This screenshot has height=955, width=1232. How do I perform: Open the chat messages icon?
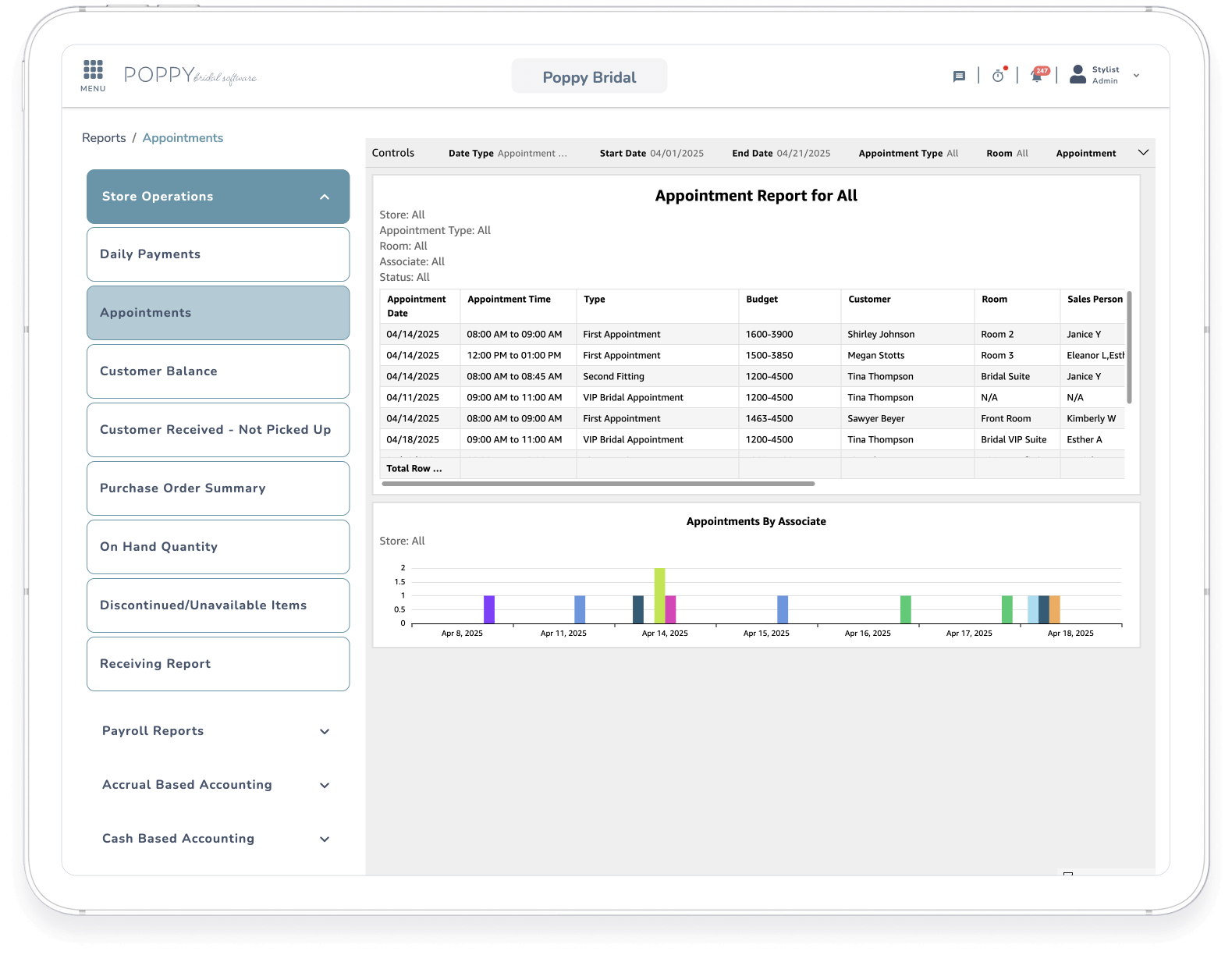coord(959,76)
